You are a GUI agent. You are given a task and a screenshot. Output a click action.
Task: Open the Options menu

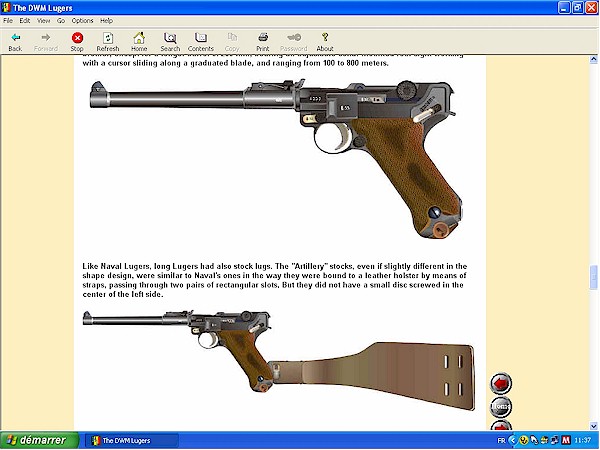(x=82, y=21)
